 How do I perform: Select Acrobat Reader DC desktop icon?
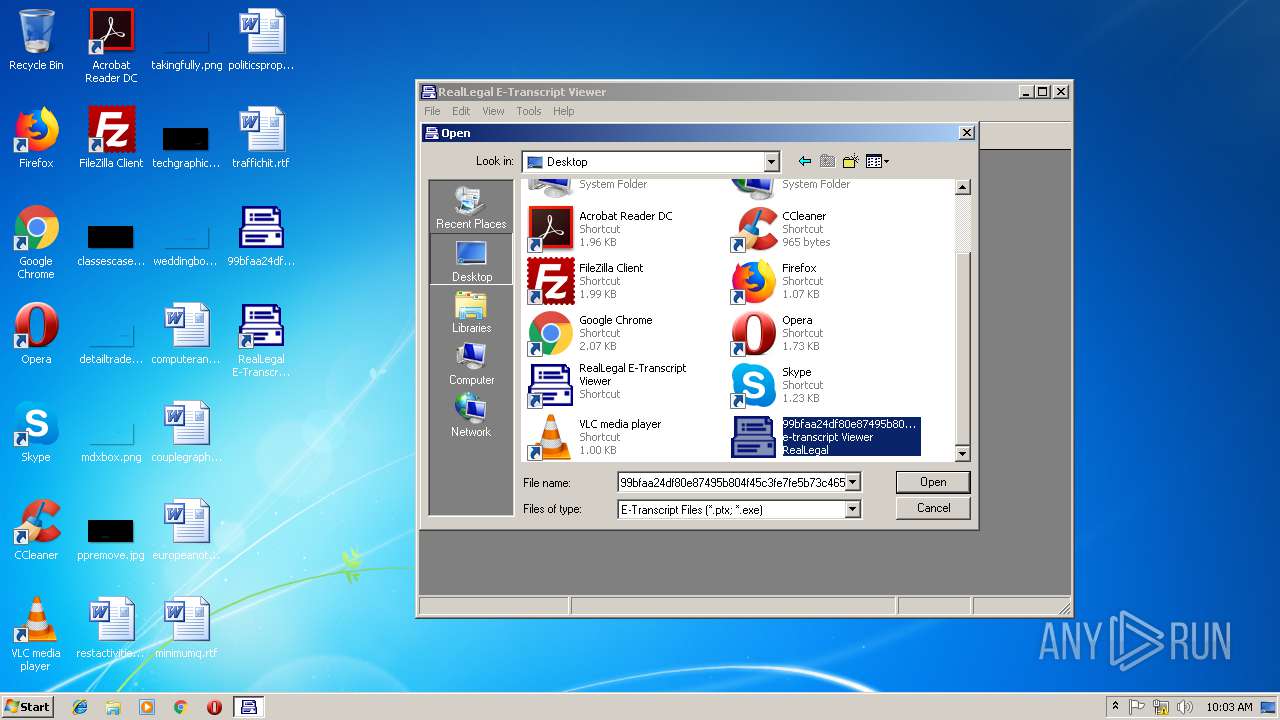[111, 46]
